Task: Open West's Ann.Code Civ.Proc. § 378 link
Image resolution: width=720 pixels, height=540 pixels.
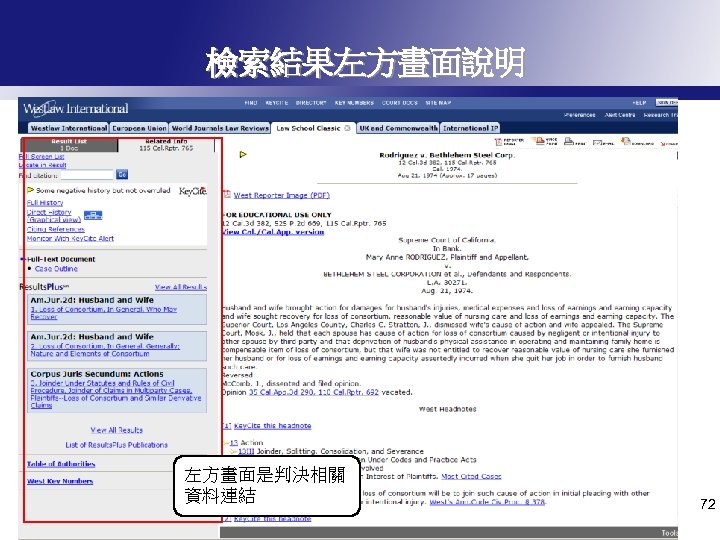Action: pos(487,502)
